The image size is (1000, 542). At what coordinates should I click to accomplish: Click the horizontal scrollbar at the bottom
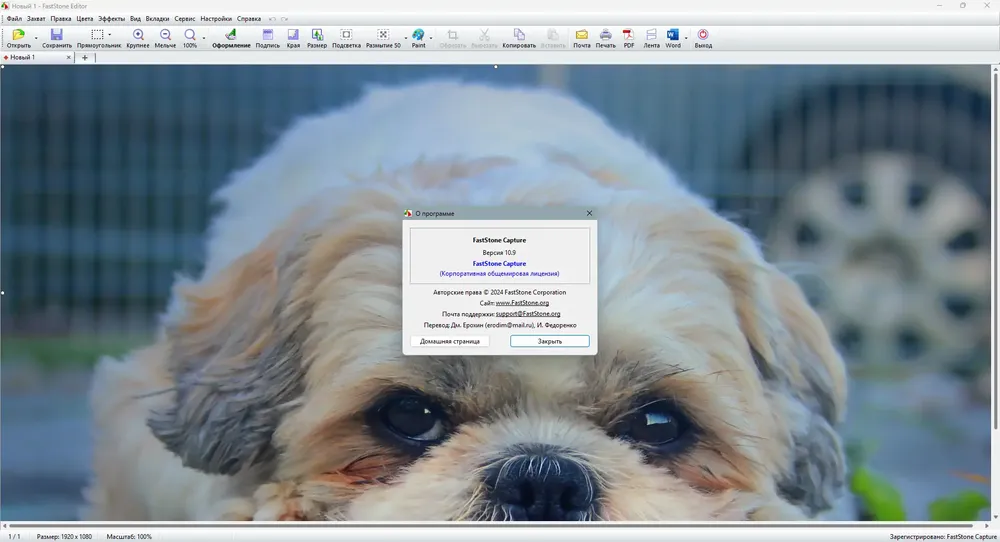[x=488, y=526]
